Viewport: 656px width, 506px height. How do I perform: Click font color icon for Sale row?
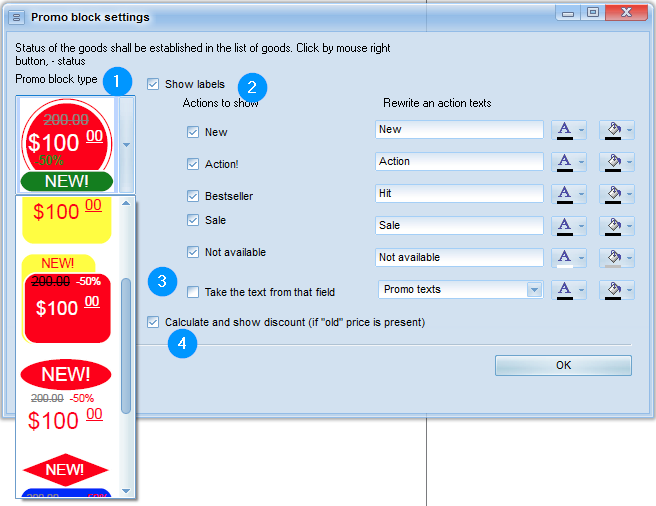564,226
